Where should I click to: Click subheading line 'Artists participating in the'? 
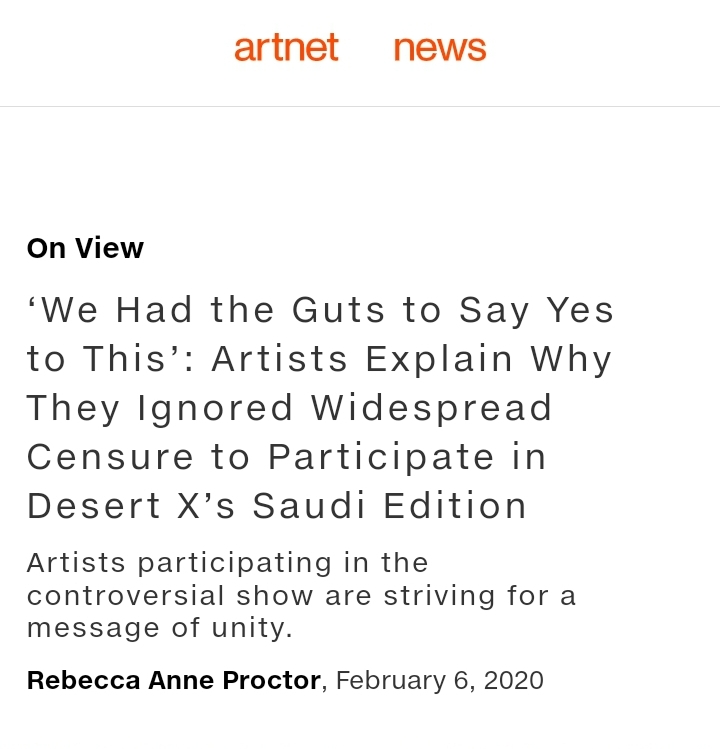tap(227, 563)
